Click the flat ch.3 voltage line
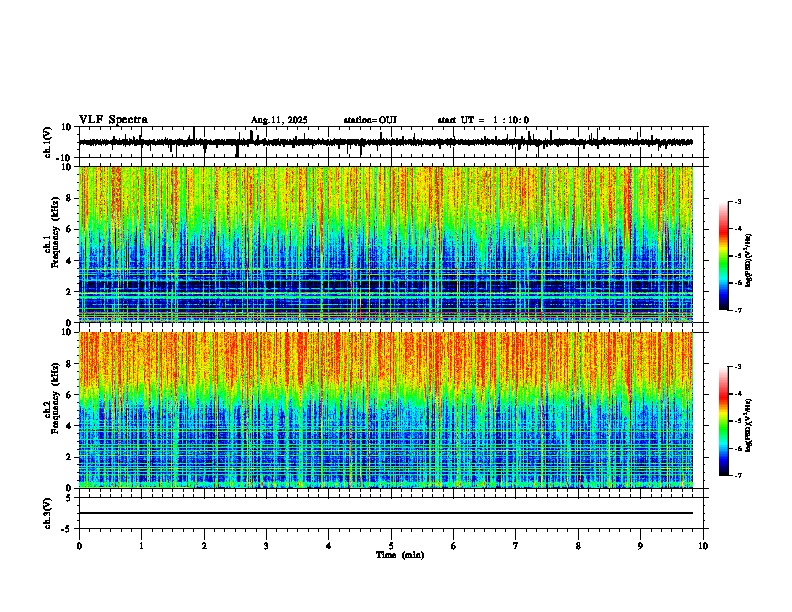The width and height of the screenshot is (792, 612). [386, 513]
